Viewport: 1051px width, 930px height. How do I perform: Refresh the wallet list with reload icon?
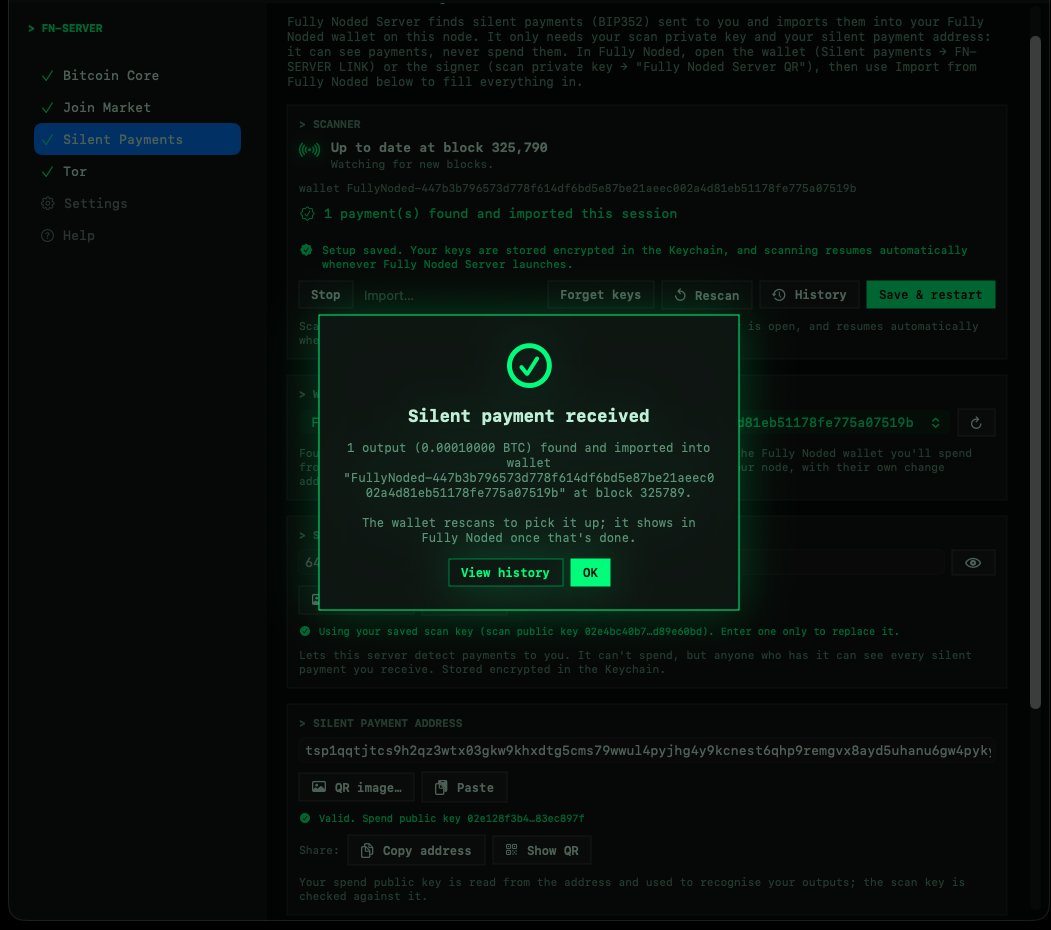(976, 423)
